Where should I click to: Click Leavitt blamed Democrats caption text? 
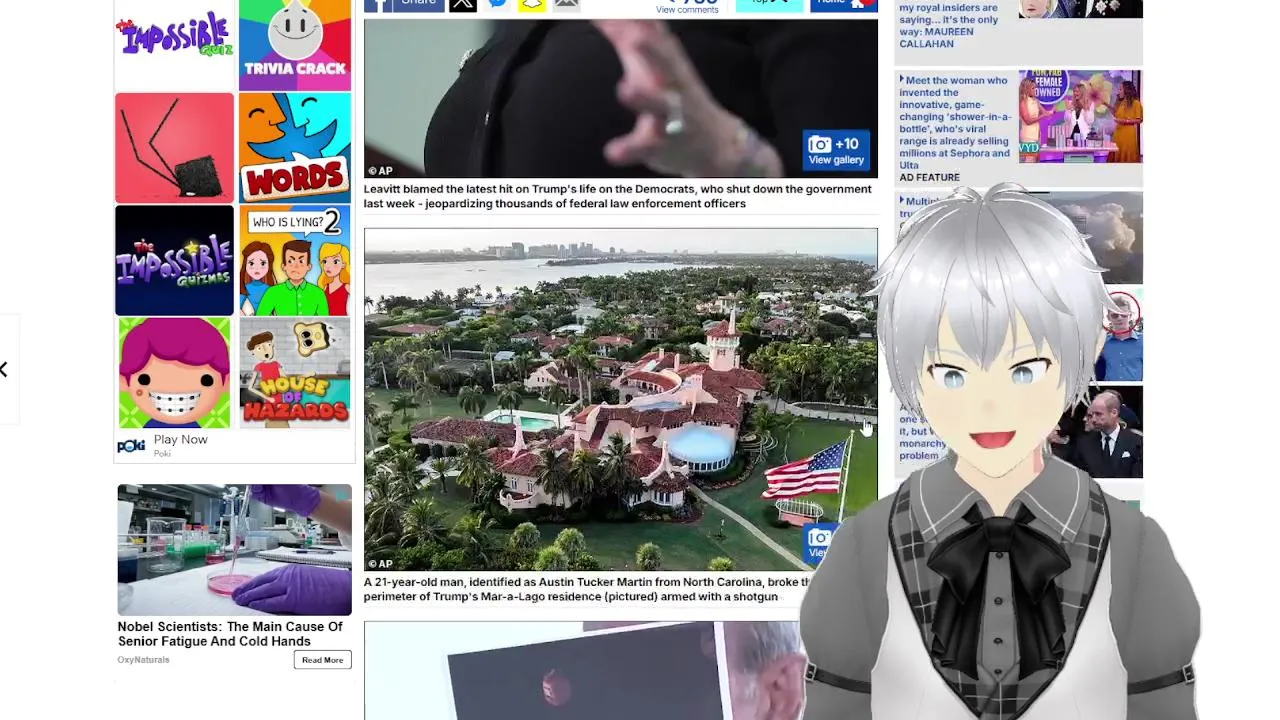click(x=617, y=196)
